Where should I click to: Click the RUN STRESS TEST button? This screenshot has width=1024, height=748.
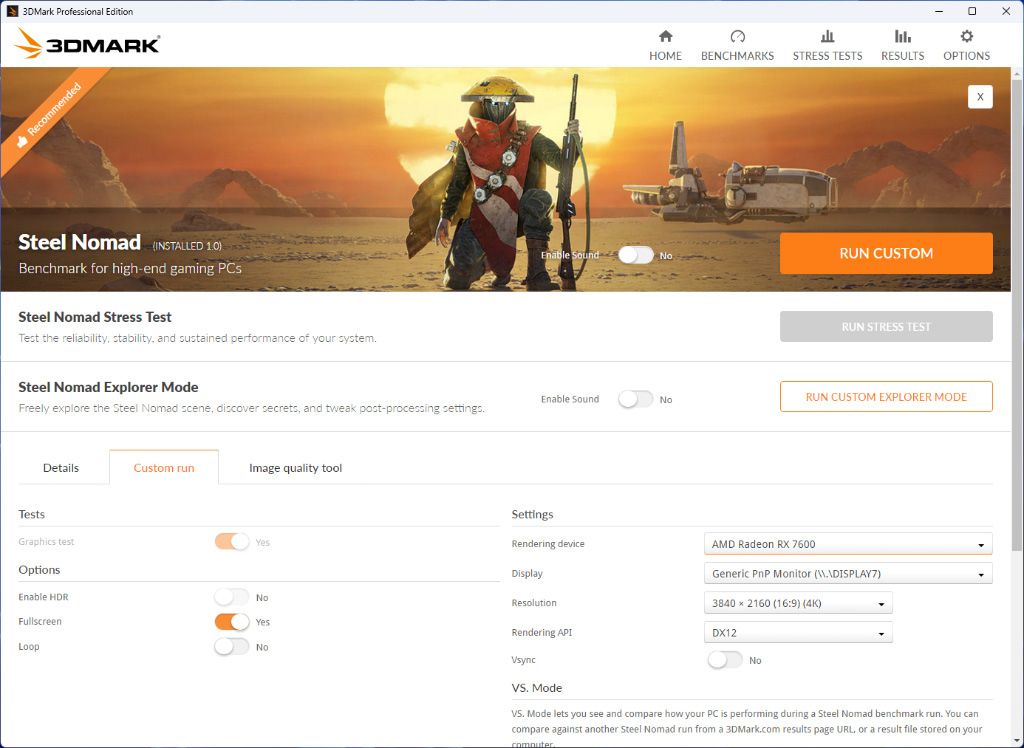(886, 327)
